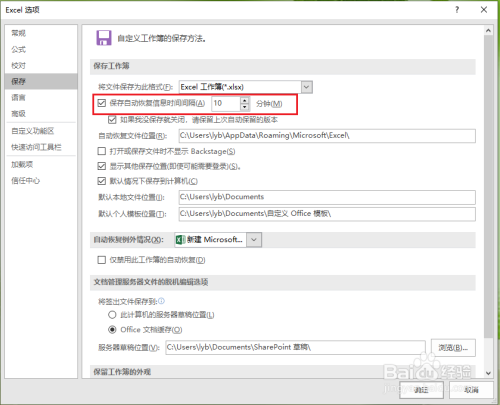Click the info icon beside 将签出文件保存到
Image resolution: width=500 pixels, height=405 pixels.
[161, 301]
